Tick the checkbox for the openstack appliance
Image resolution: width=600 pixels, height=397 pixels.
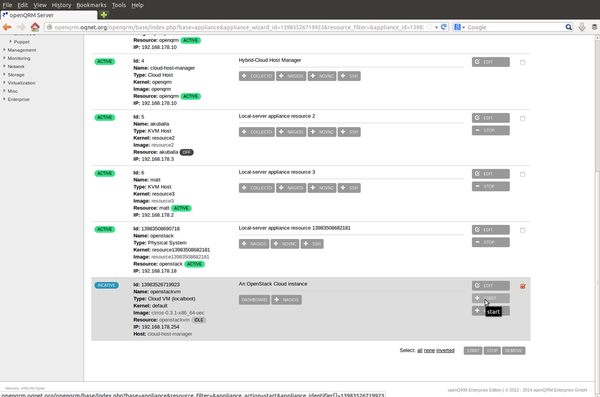click(522, 230)
